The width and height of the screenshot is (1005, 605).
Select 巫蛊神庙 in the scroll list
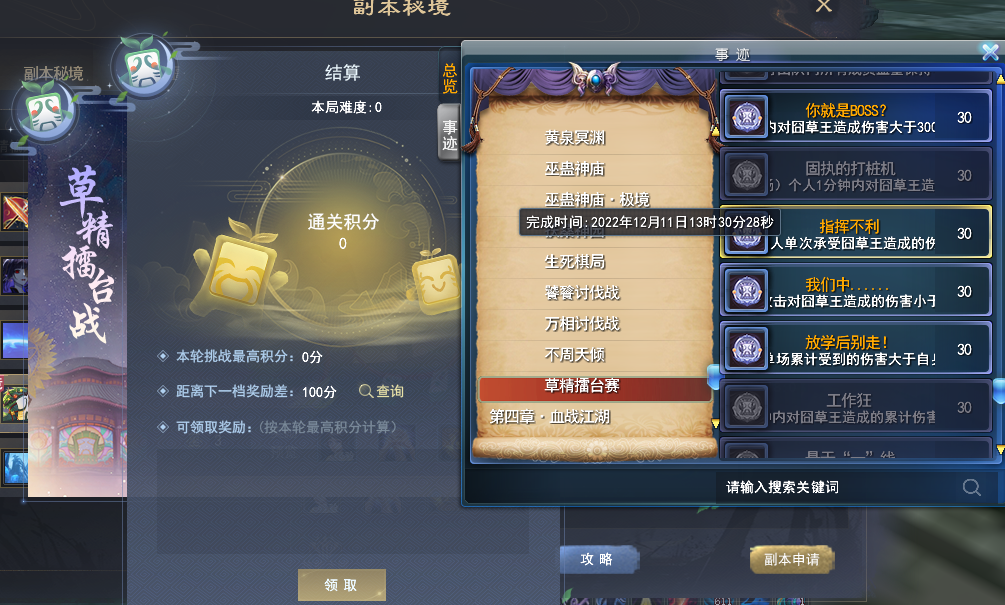(575, 169)
